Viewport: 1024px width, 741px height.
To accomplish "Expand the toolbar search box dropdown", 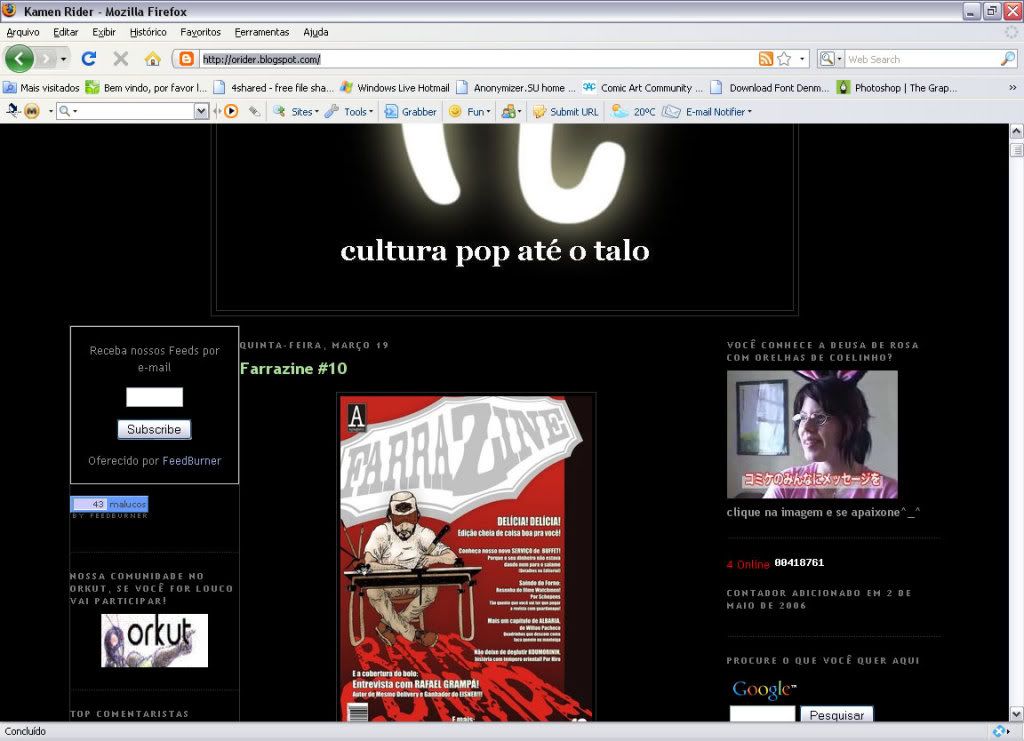I will [201, 112].
